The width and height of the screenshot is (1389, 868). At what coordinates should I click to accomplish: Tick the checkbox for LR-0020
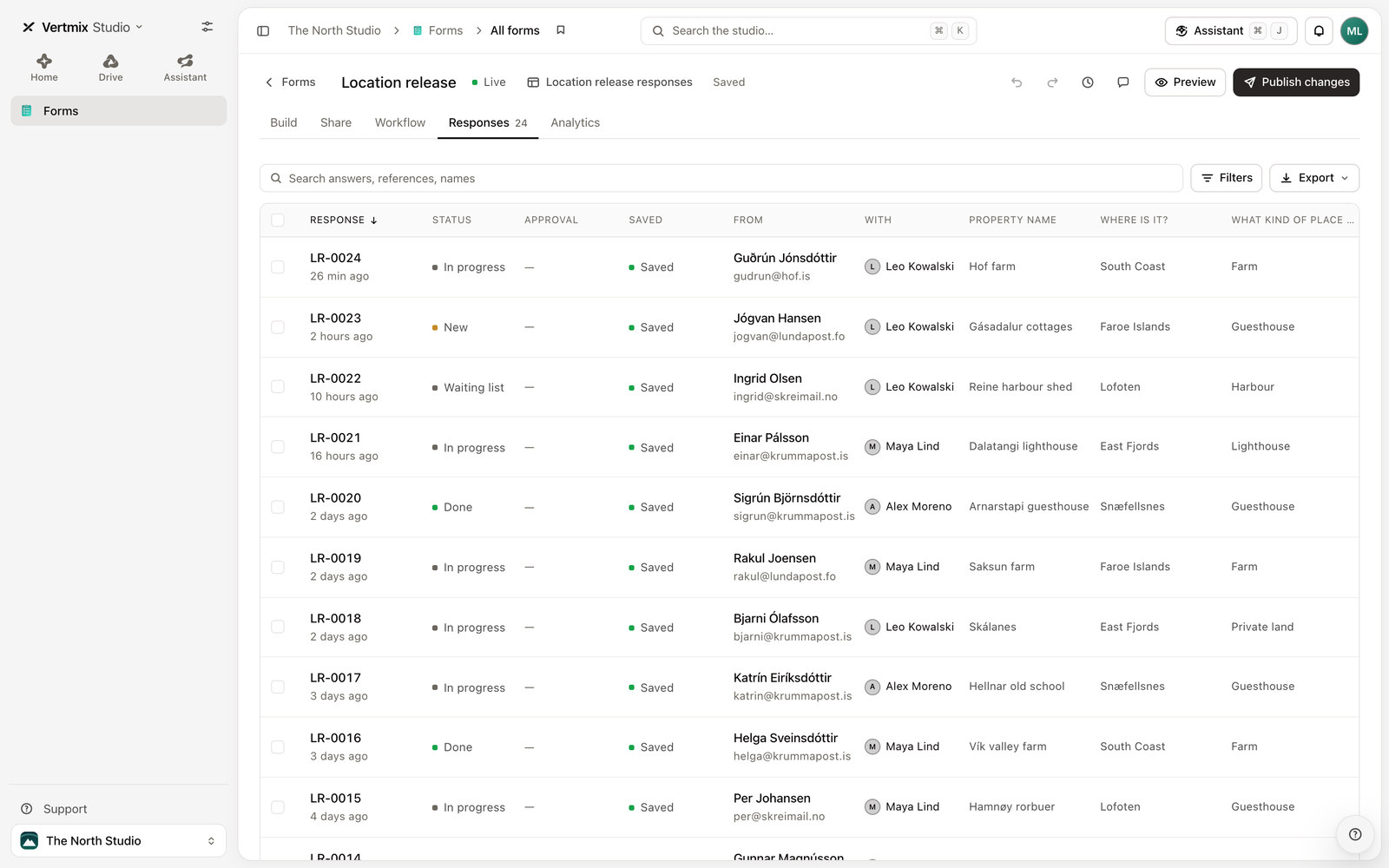coord(278,507)
